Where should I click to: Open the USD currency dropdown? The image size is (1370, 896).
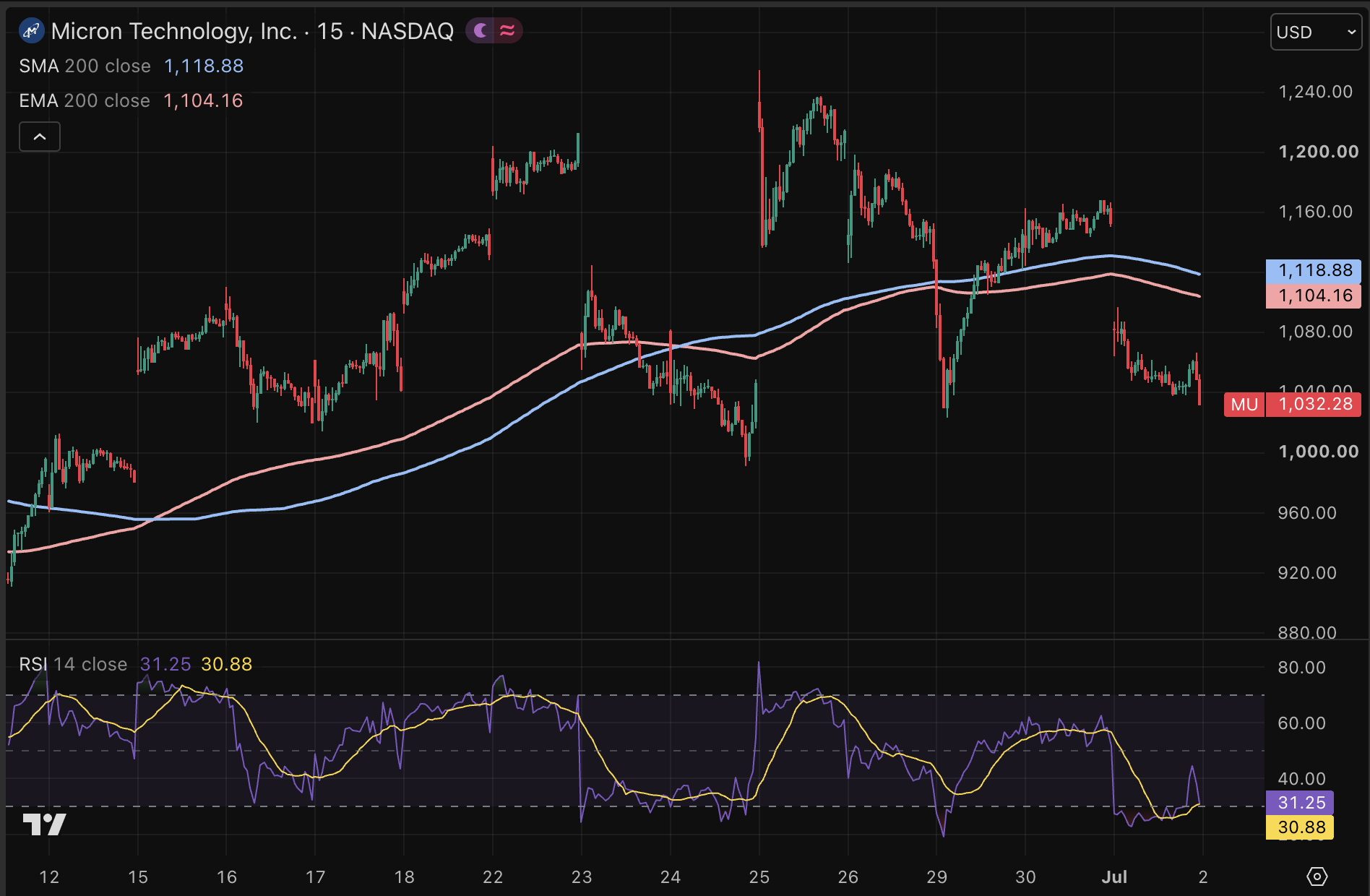pos(1316,33)
